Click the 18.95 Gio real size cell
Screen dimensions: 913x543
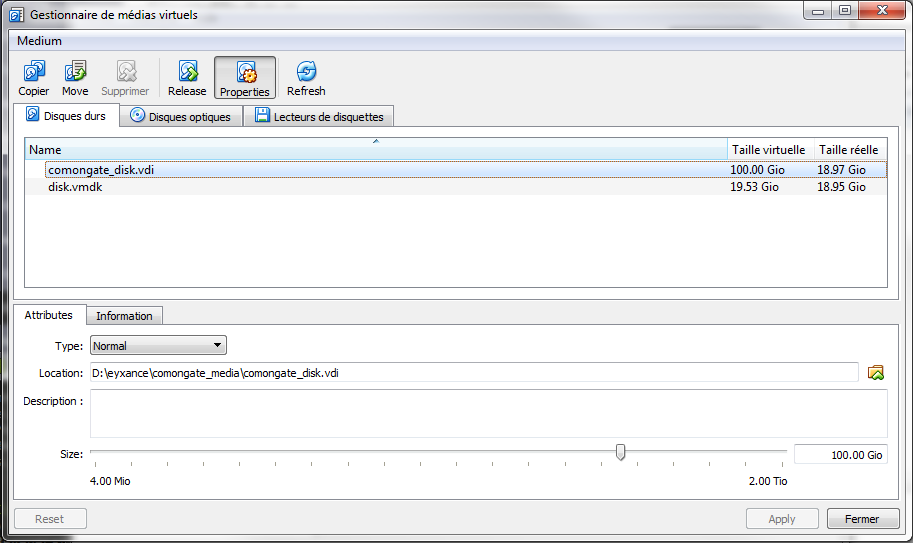pyautogui.click(x=841, y=187)
